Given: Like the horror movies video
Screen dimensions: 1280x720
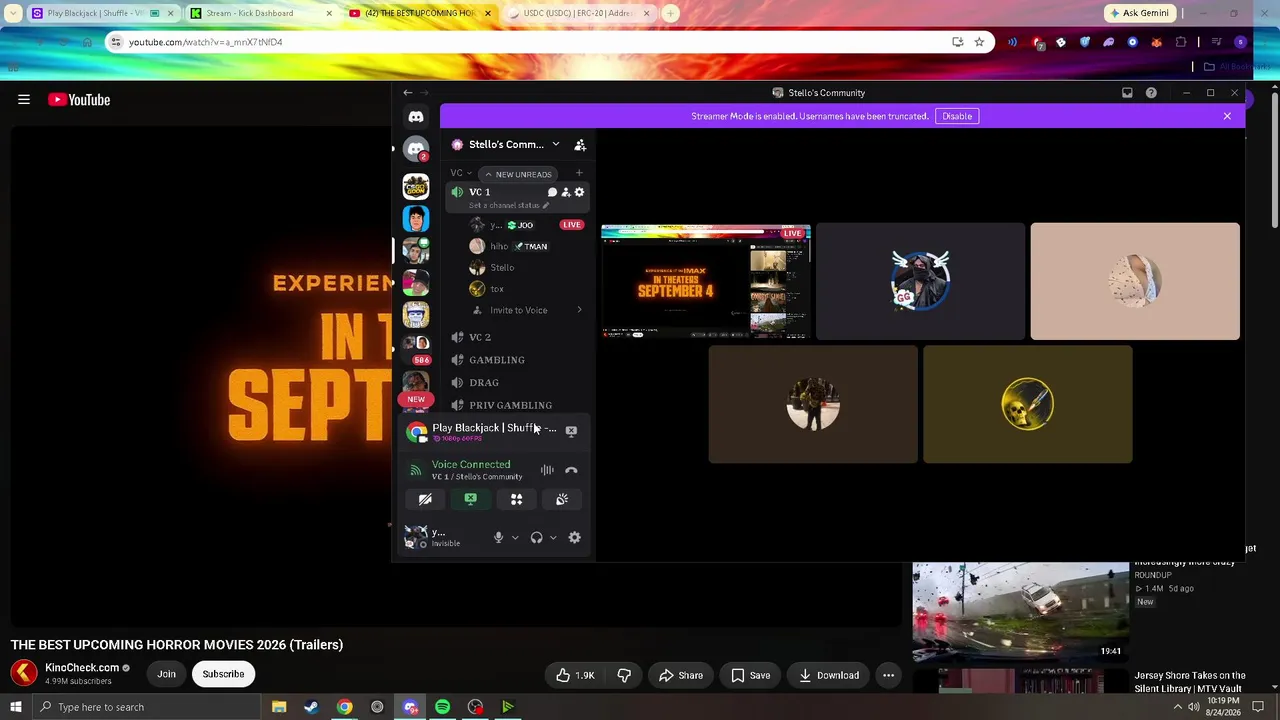Looking at the screenshot, I should pyautogui.click(x=576, y=675).
